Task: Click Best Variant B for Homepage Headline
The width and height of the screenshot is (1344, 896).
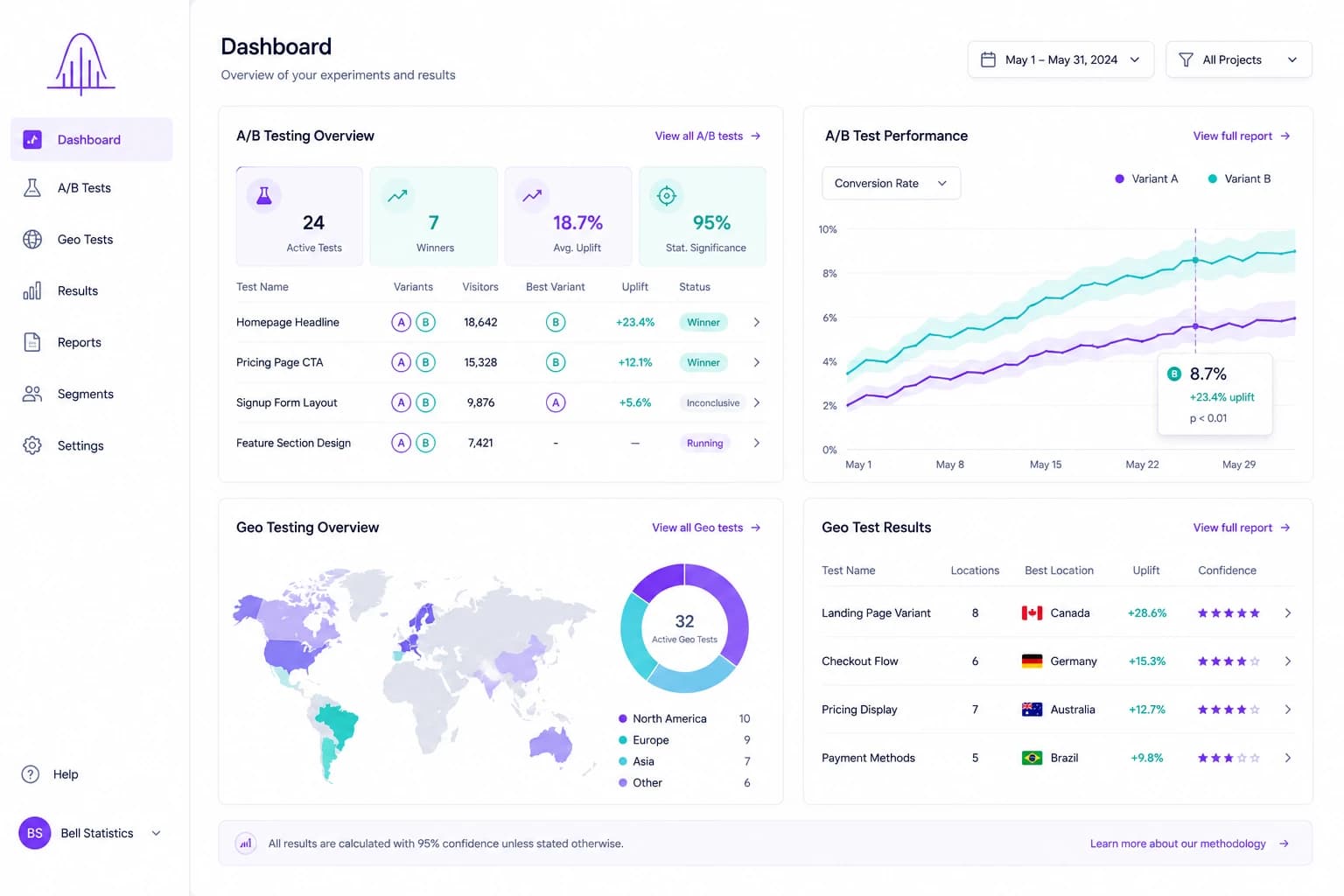Action: click(556, 322)
